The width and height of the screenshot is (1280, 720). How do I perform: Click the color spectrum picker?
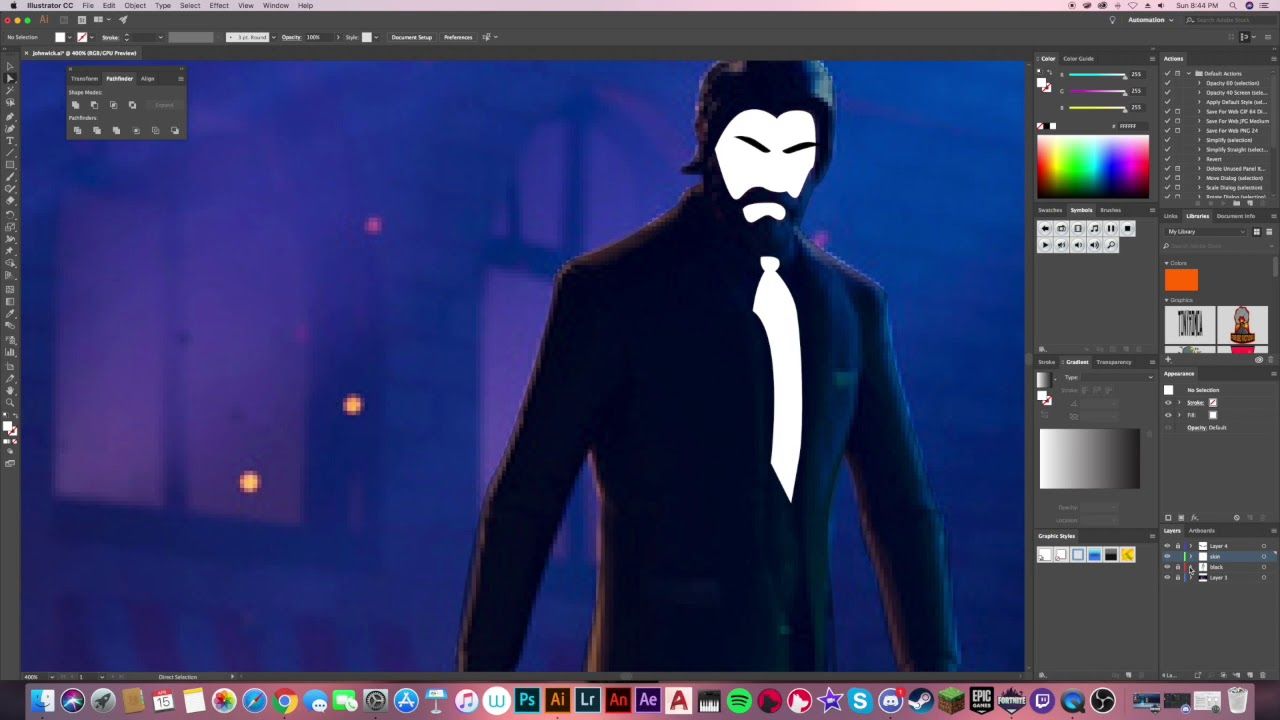pyautogui.click(x=1093, y=167)
